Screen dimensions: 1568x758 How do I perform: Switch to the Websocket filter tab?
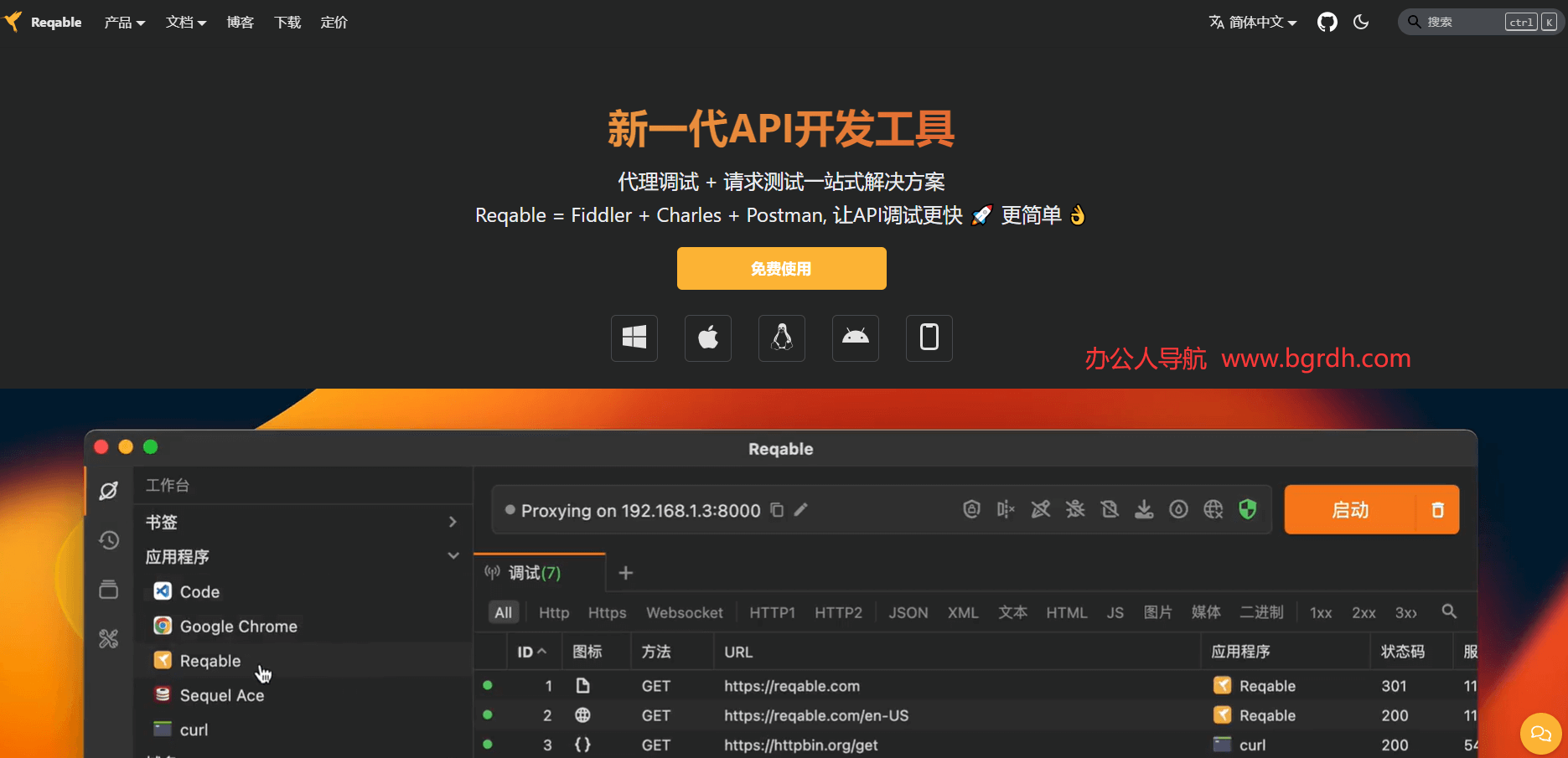point(684,612)
